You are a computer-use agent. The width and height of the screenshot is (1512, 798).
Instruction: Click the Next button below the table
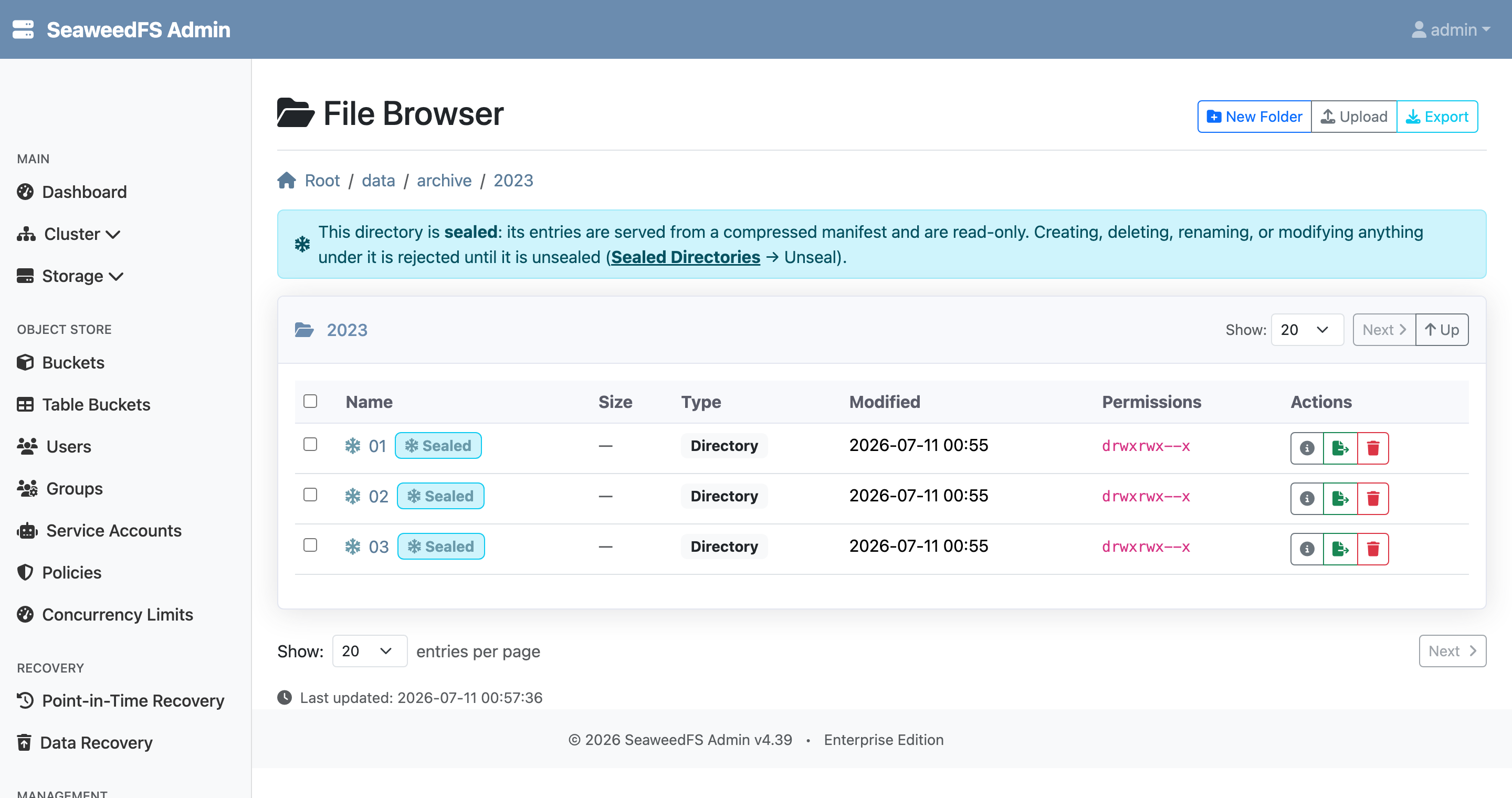(x=1453, y=652)
